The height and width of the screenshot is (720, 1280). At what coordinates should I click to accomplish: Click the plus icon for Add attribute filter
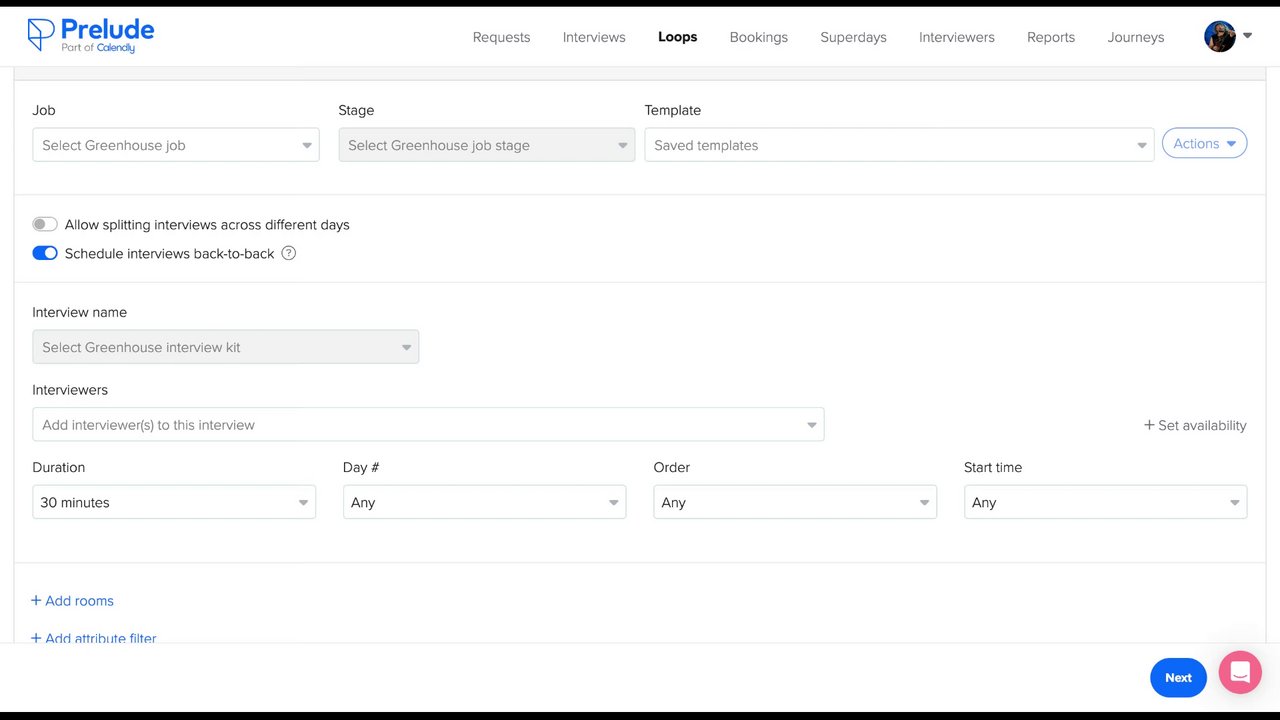(36, 638)
